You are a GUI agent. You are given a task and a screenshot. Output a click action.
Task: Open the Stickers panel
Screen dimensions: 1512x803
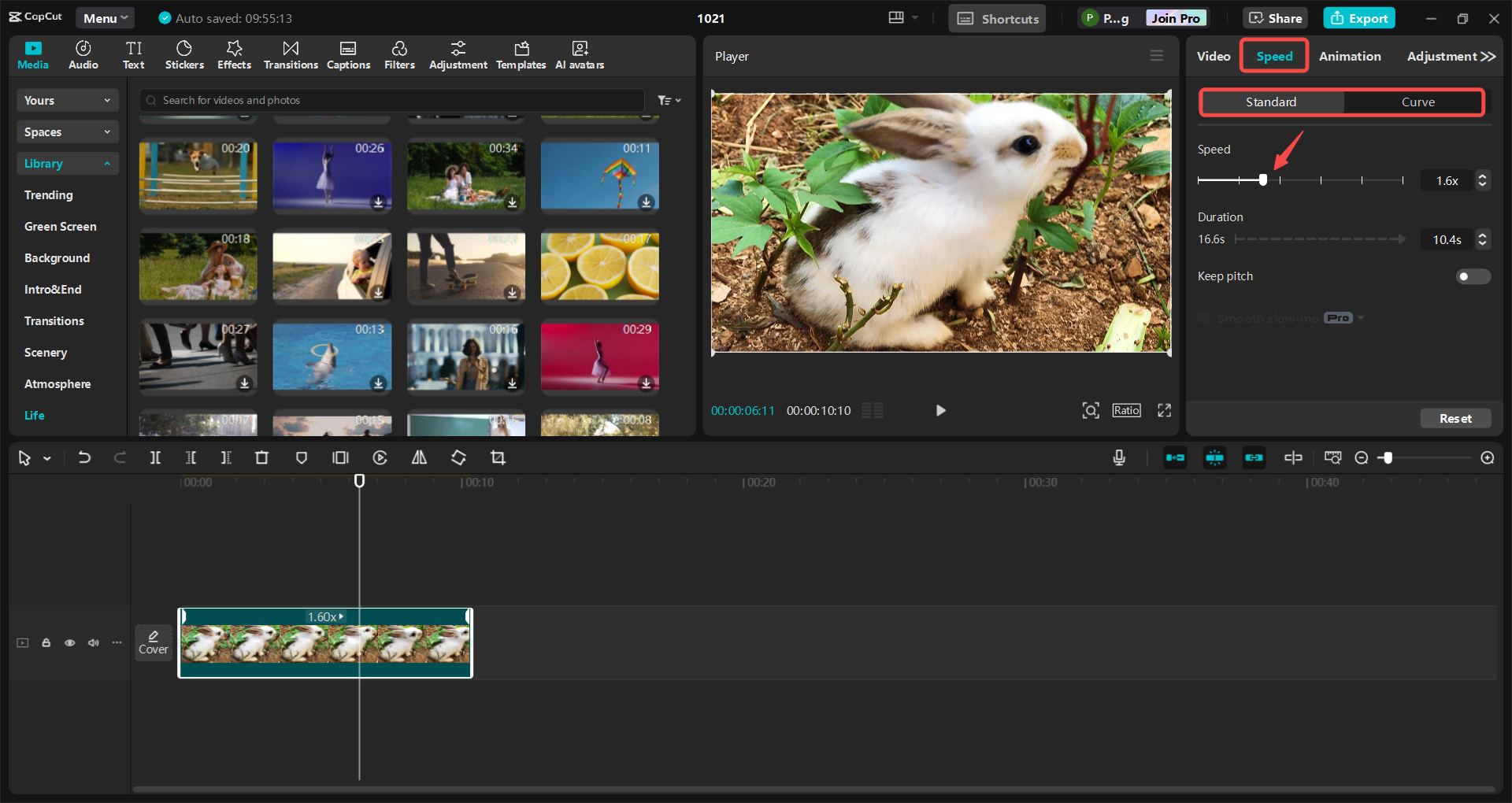pos(184,55)
